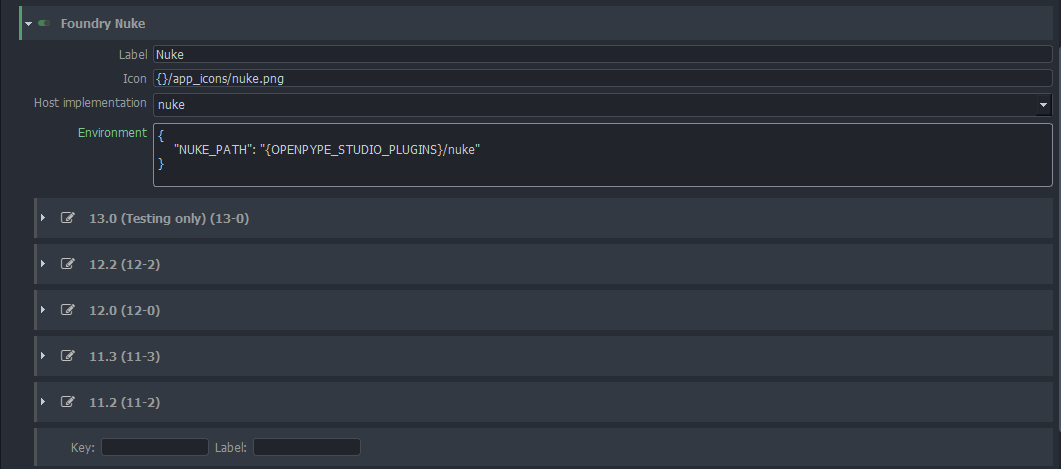Open the Host implementation dropdown
This screenshot has width=1061, height=469.
602,104
